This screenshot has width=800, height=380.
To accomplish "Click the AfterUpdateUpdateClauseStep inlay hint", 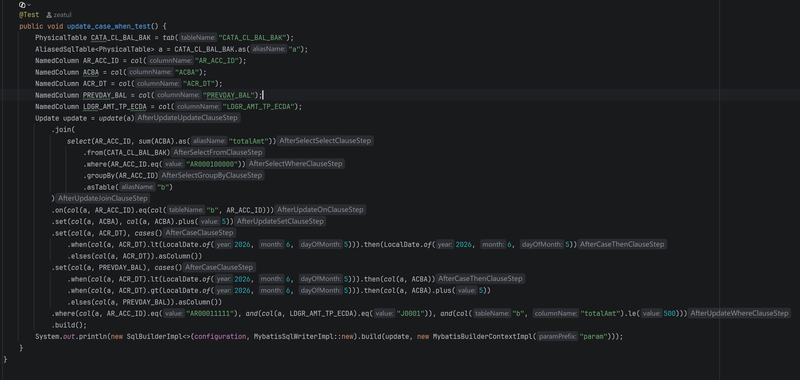I will coord(187,118).
